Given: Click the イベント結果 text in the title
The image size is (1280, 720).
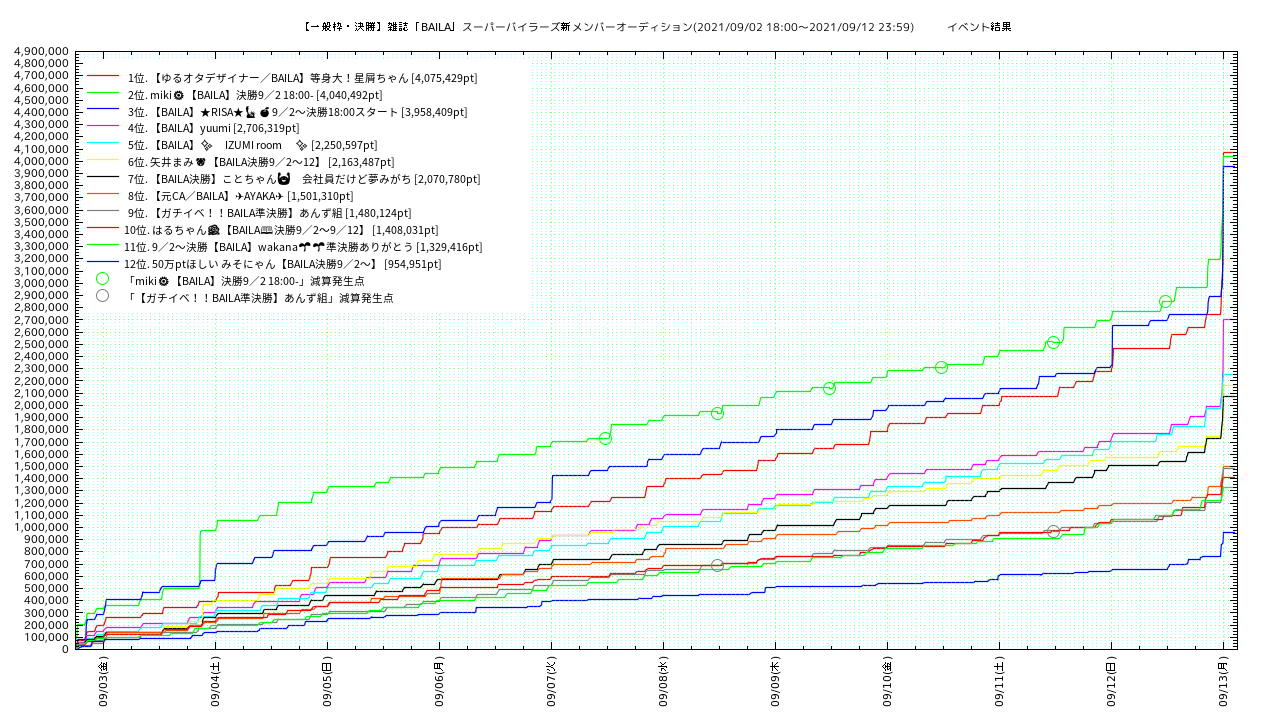Looking at the screenshot, I should pyautogui.click(x=979, y=27).
